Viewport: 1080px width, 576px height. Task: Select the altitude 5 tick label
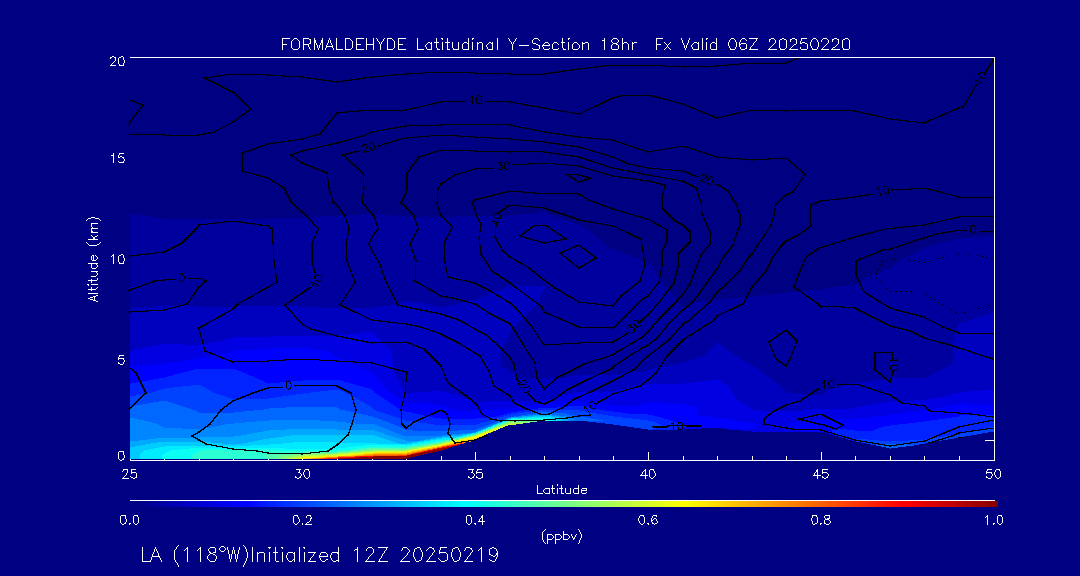pyautogui.click(x=118, y=359)
